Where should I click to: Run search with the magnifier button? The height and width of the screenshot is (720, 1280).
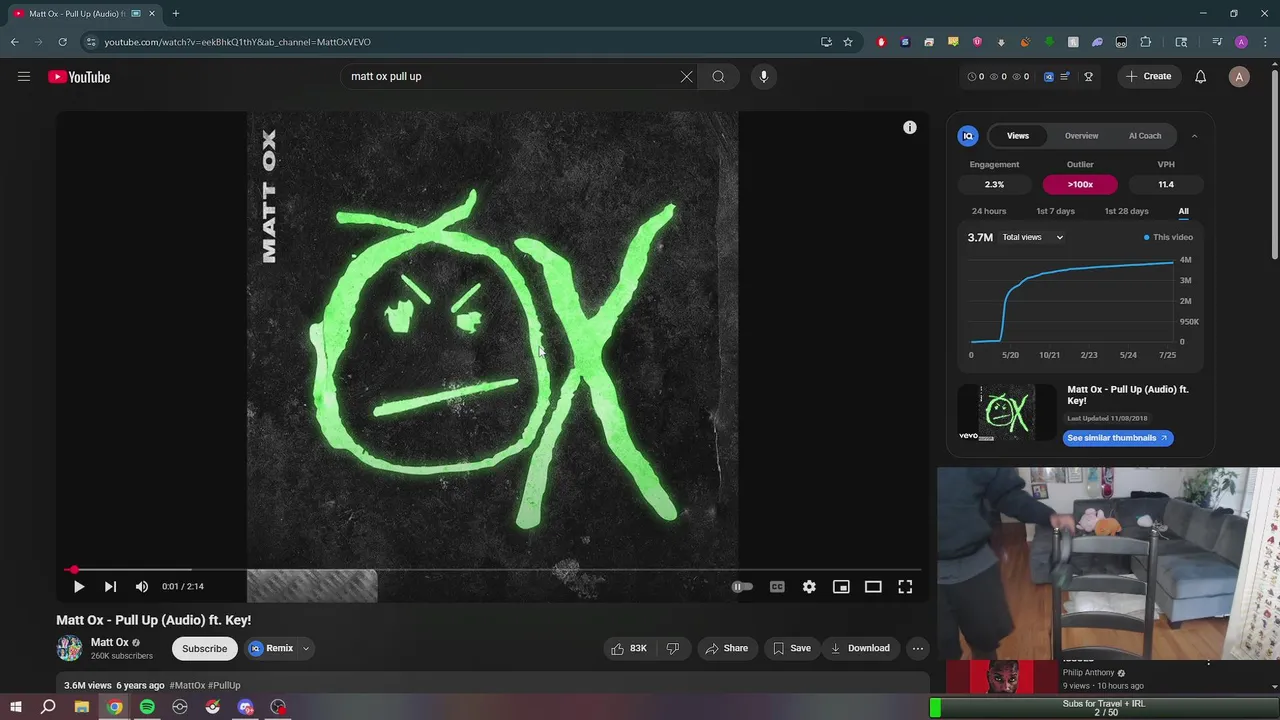718,77
